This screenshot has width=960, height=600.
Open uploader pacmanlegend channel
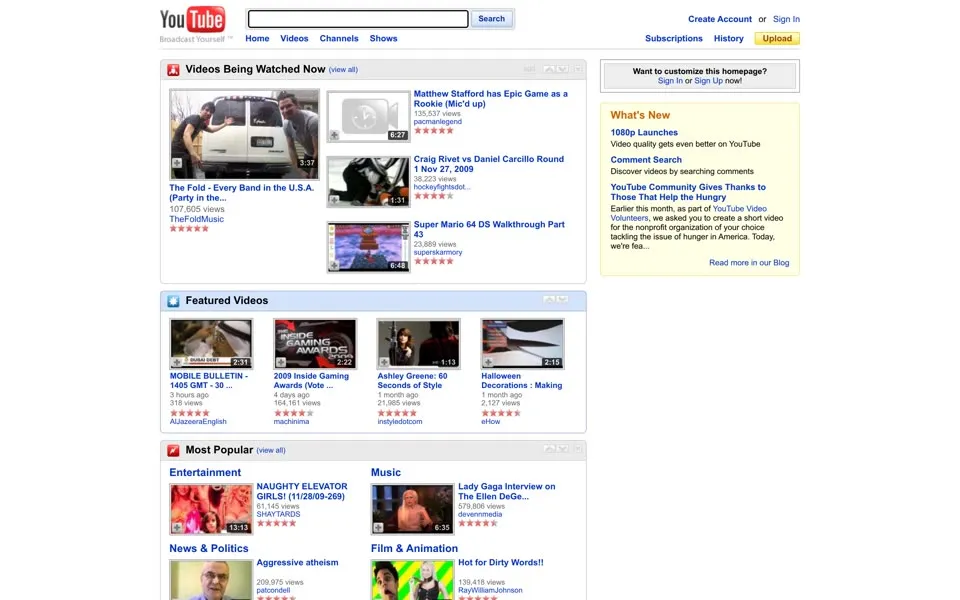[x=438, y=122]
